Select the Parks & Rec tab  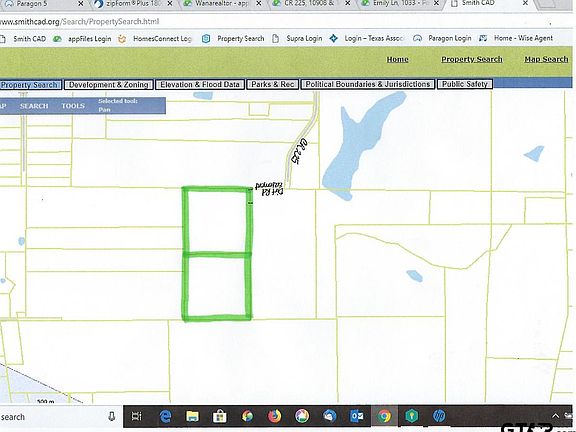273,84
